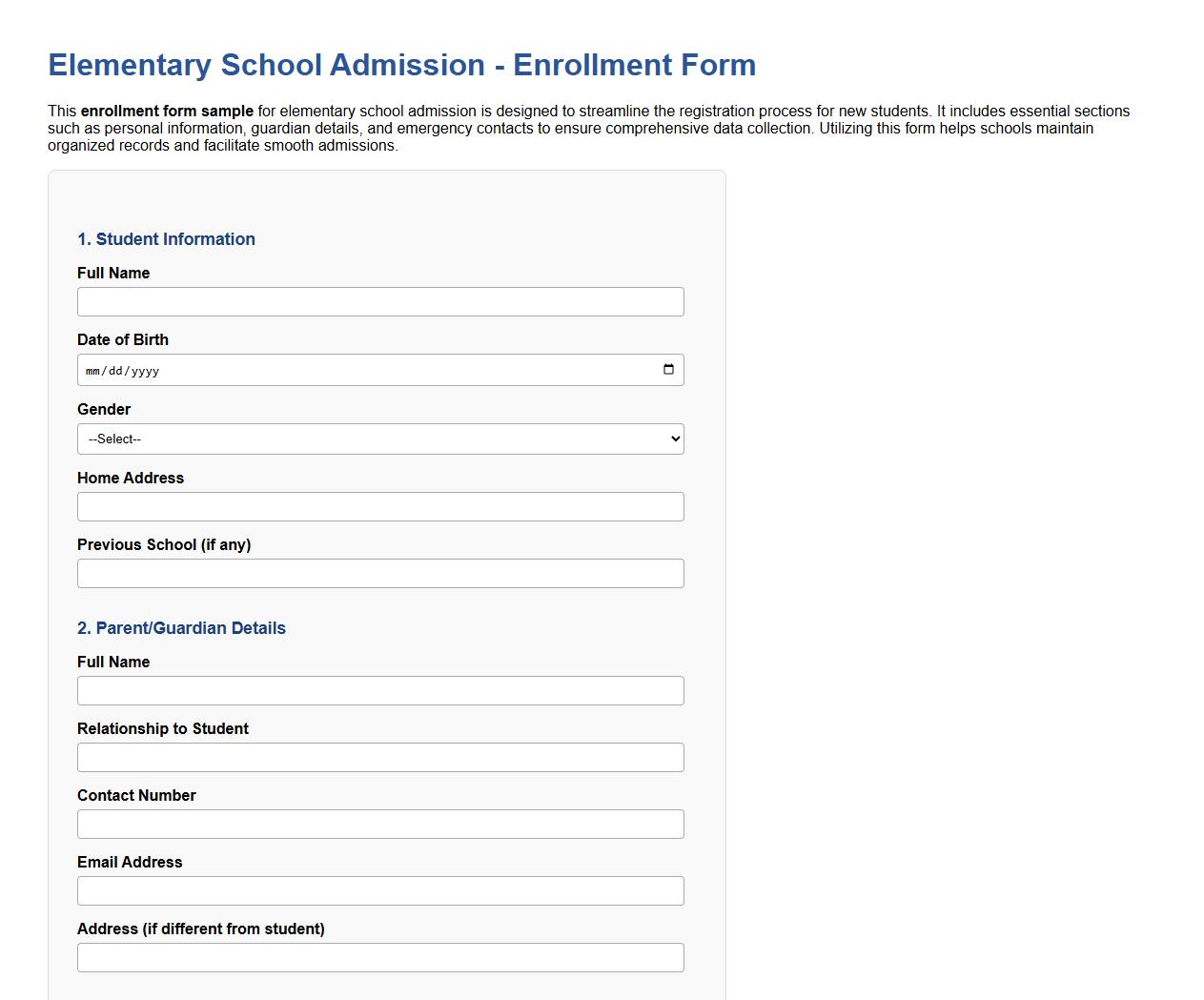Click the Email Address entry box
This screenshot has width=1204, height=1000.
(380, 890)
